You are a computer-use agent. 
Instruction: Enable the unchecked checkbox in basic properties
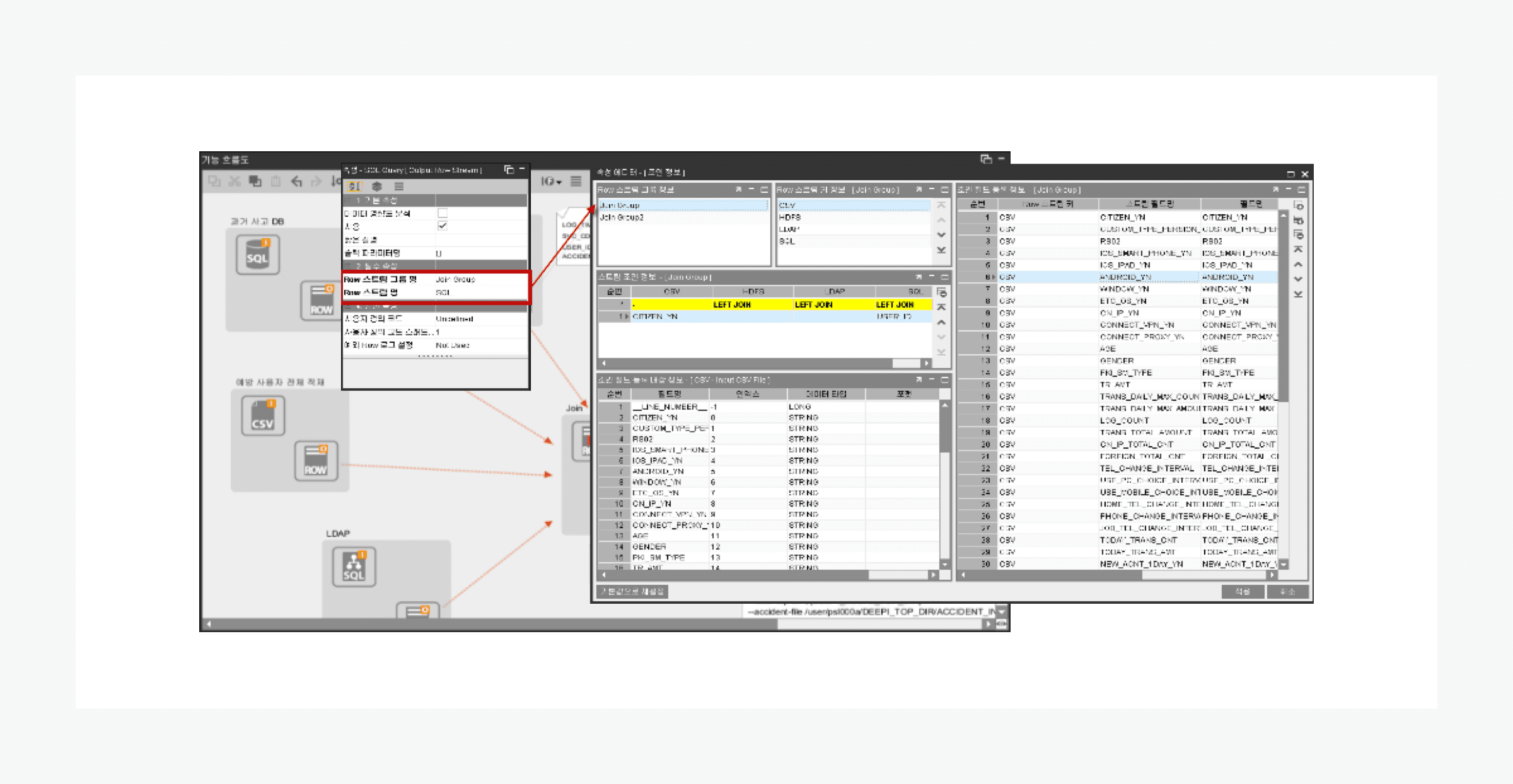point(443,213)
